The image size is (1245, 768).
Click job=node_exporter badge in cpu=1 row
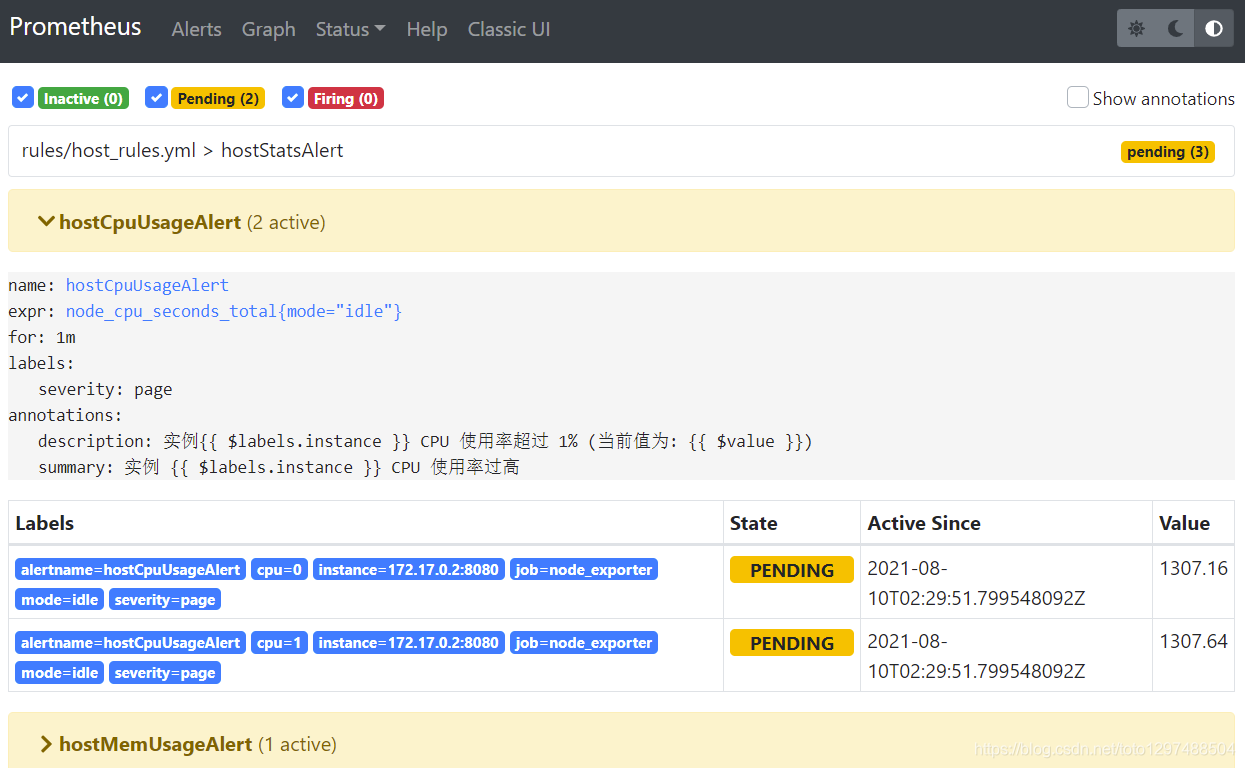pyautogui.click(x=584, y=643)
